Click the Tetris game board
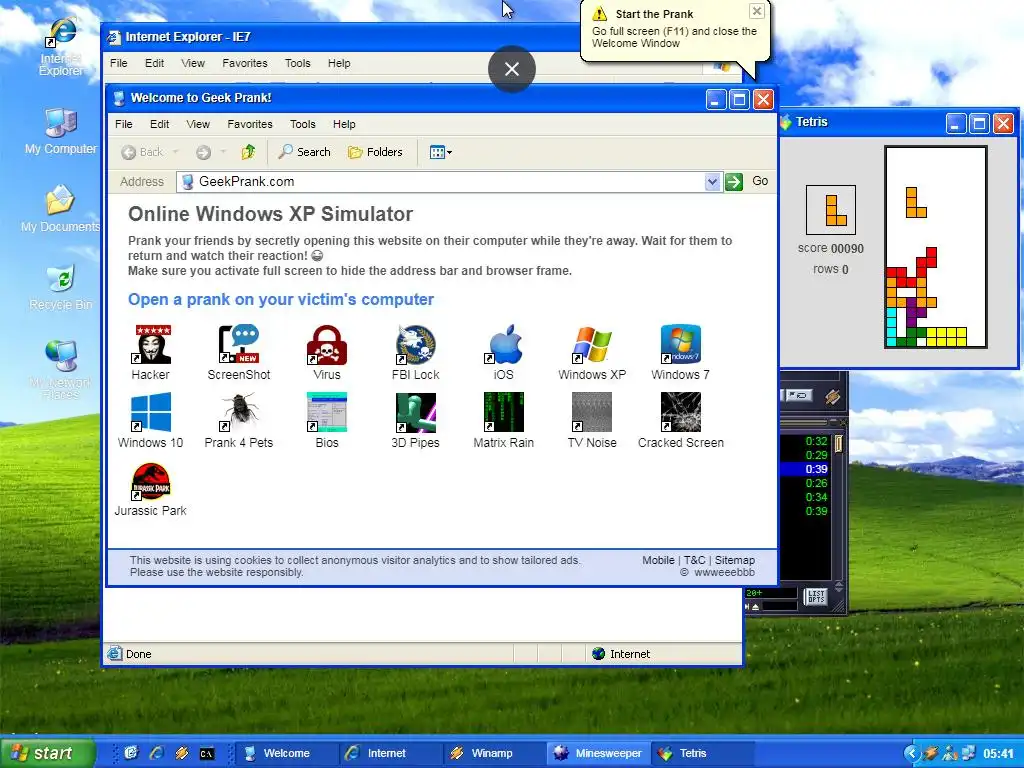The image size is (1024, 768). (x=935, y=247)
